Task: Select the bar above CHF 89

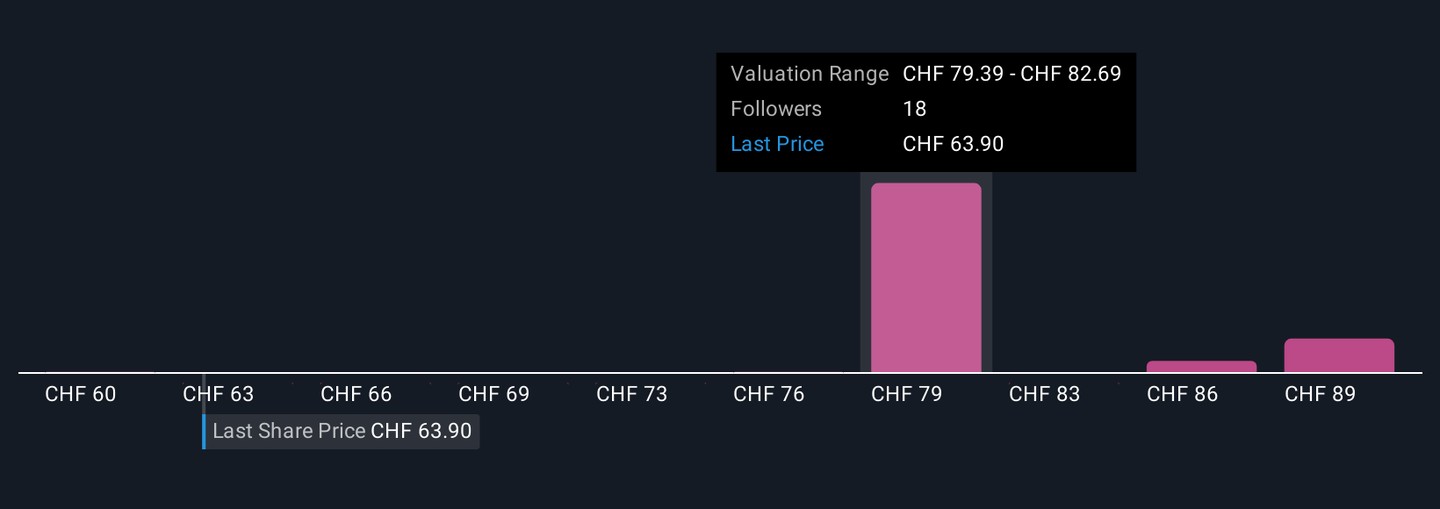Action: point(1339,356)
